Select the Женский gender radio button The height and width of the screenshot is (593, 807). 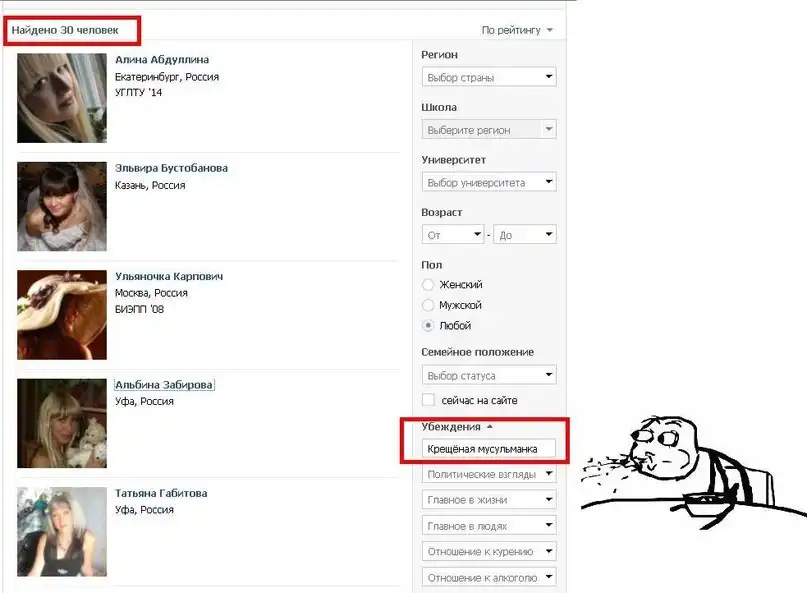pos(429,285)
